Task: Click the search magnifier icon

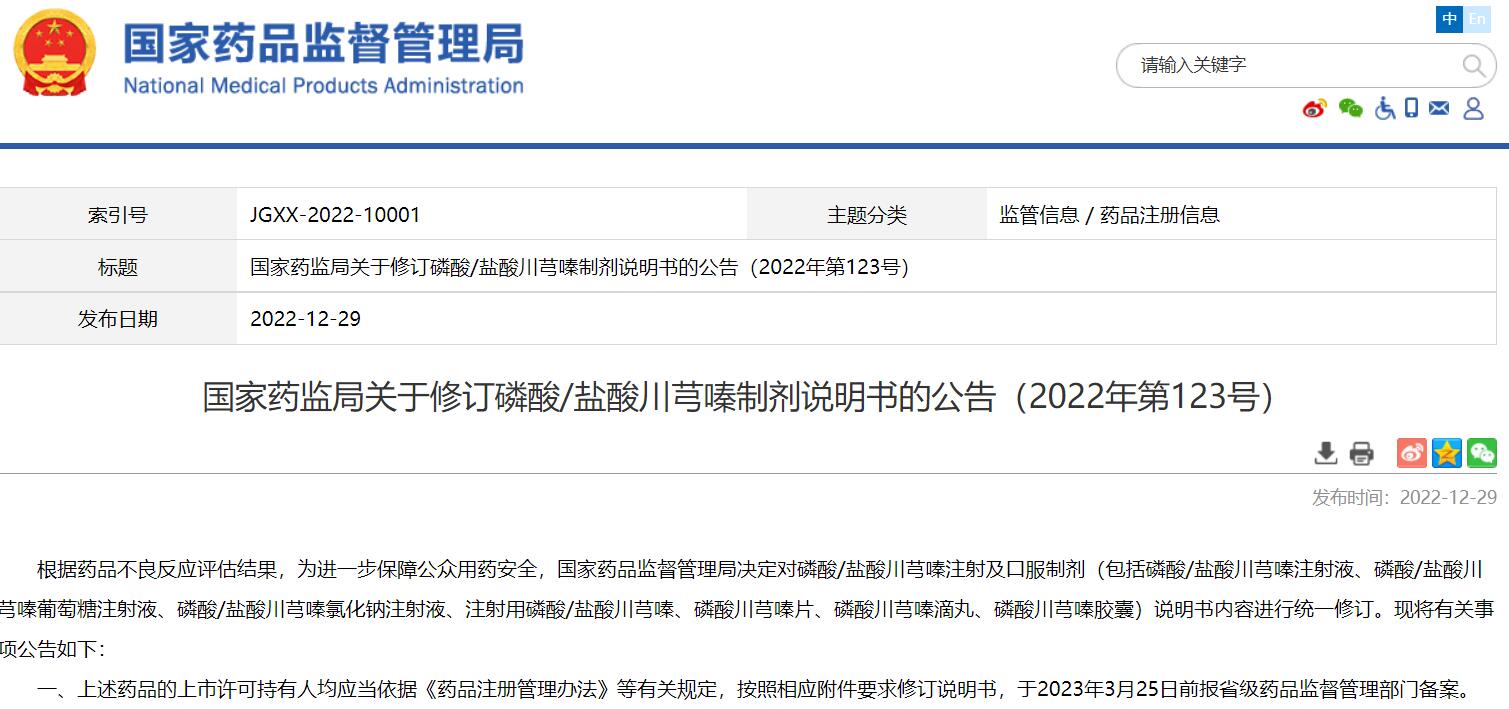Action: click(1473, 66)
